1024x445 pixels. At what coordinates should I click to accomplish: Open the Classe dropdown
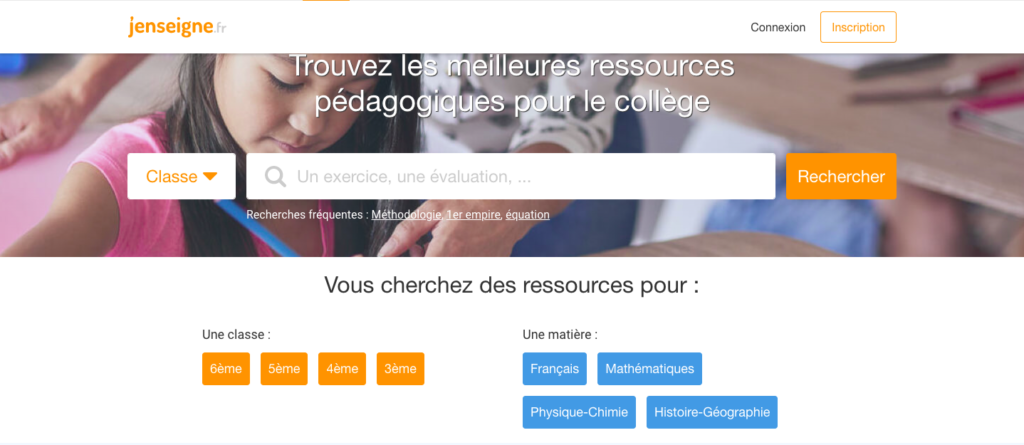182,176
